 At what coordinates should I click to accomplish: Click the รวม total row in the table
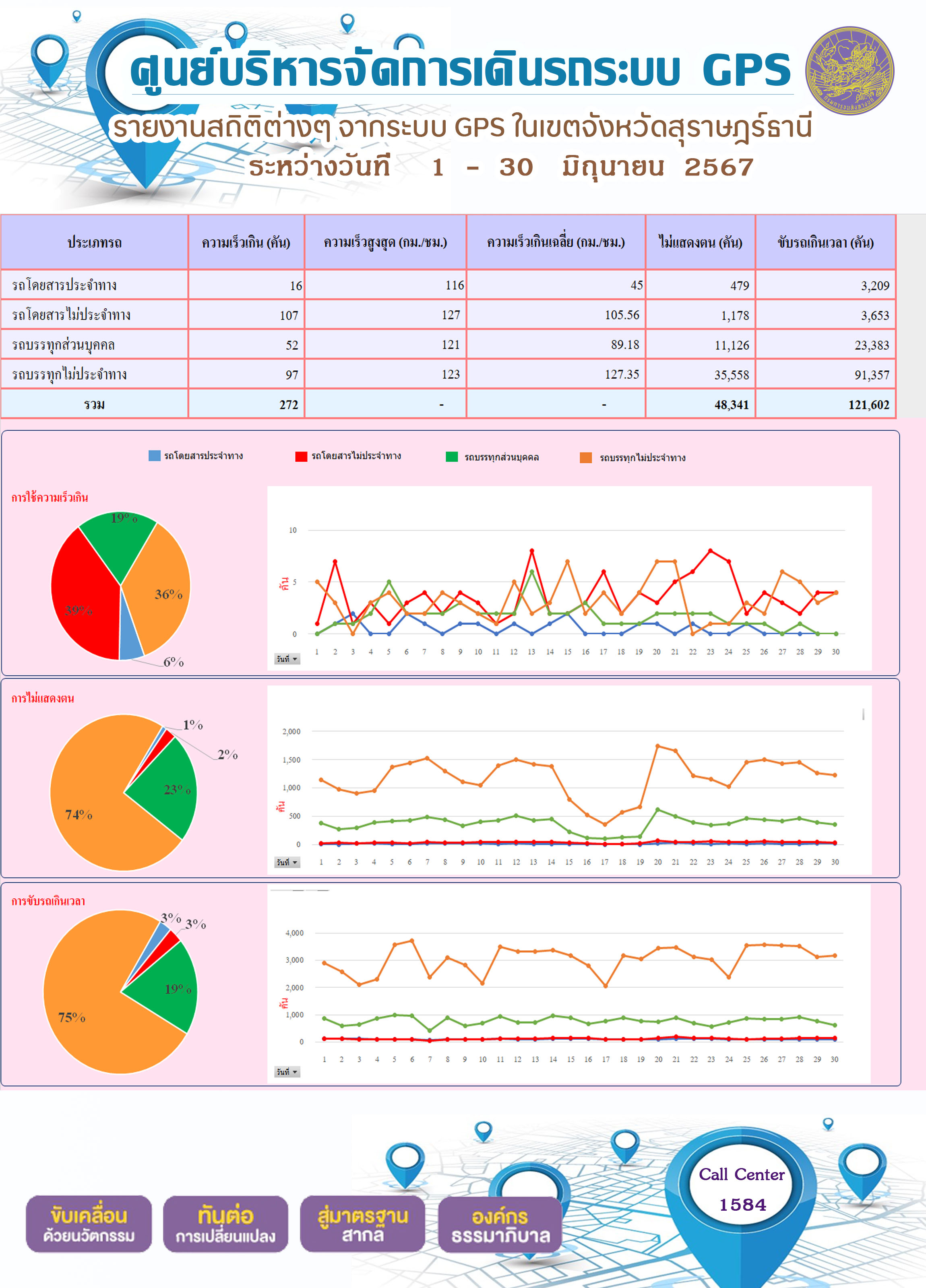pos(448,404)
